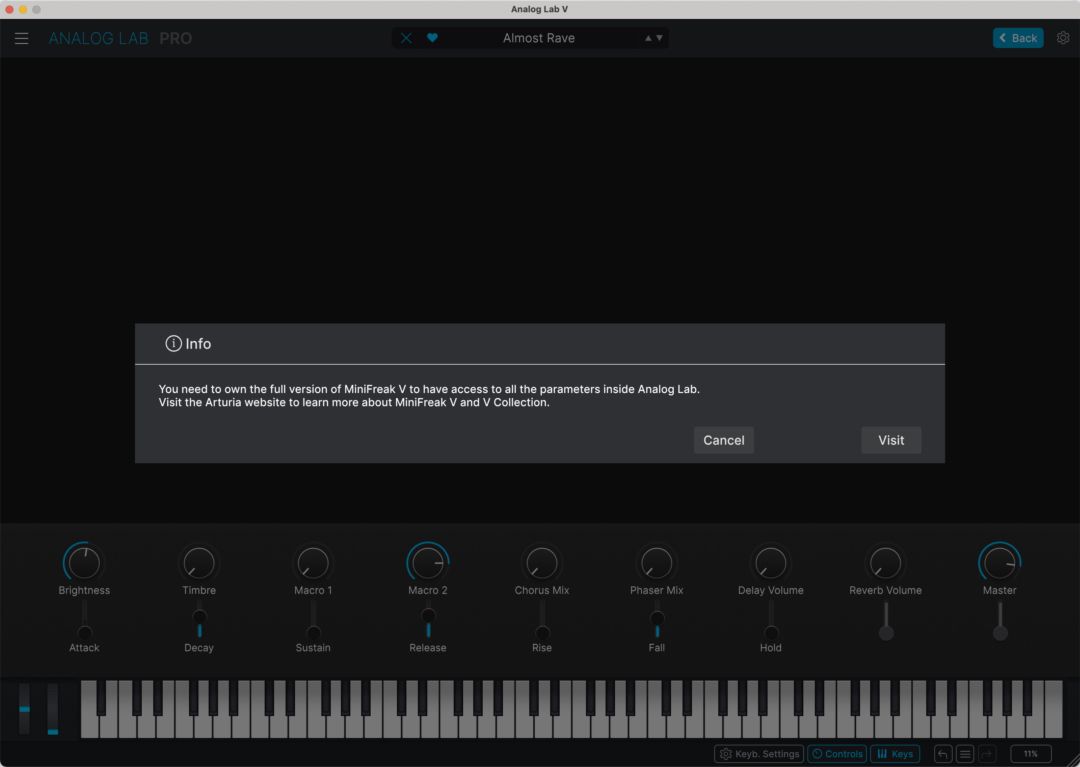Click the Brightness knob
Viewport: 1080px width, 767px height.
pyautogui.click(x=84, y=563)
